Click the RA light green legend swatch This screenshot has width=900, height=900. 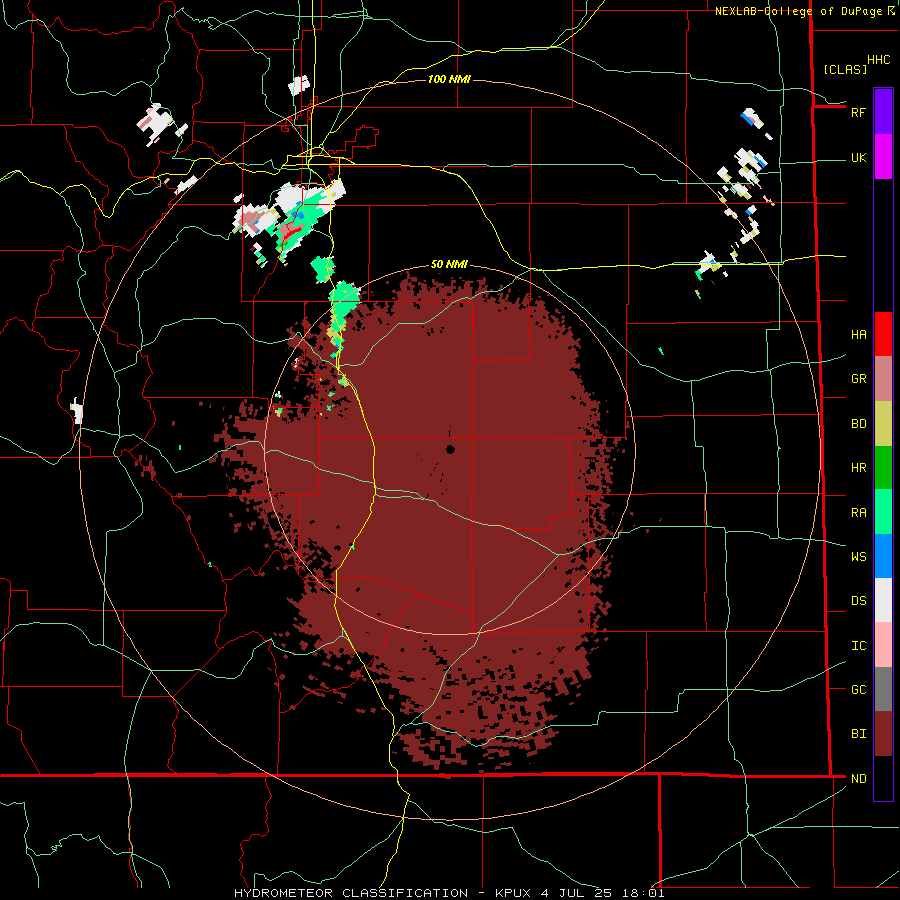point(883,512)
